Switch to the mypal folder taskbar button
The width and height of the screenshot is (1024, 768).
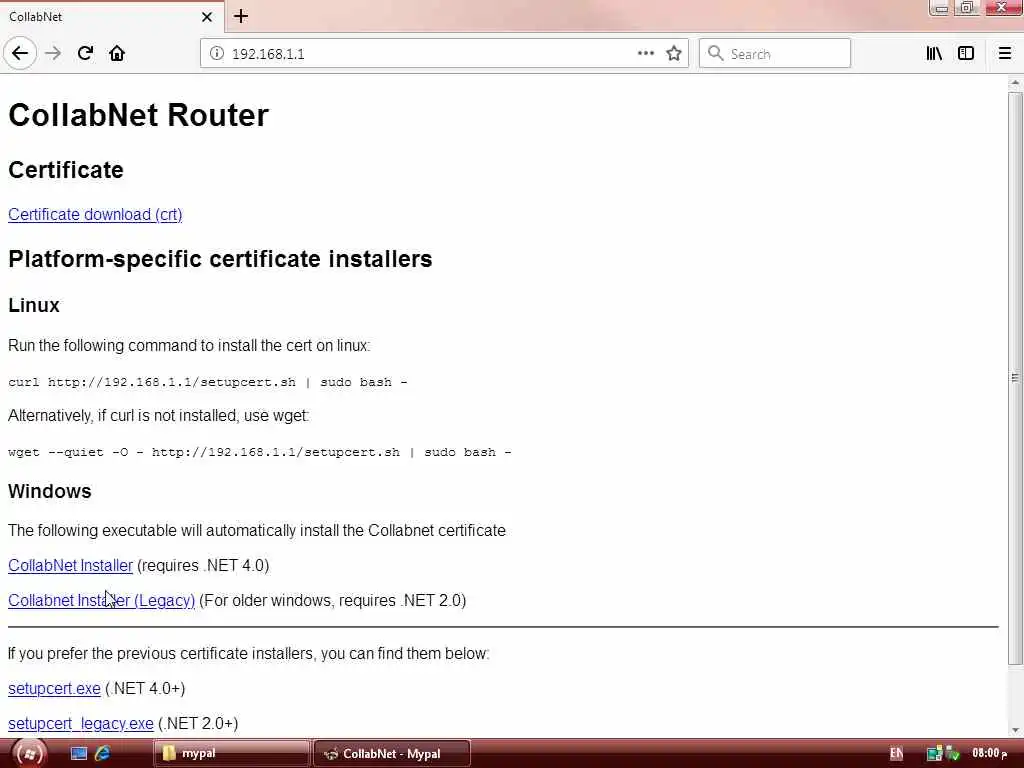click(231, 754)
